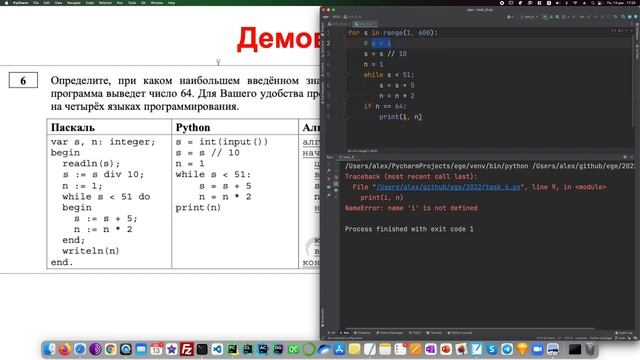Open Finder from the Dock

click(49, 349)
